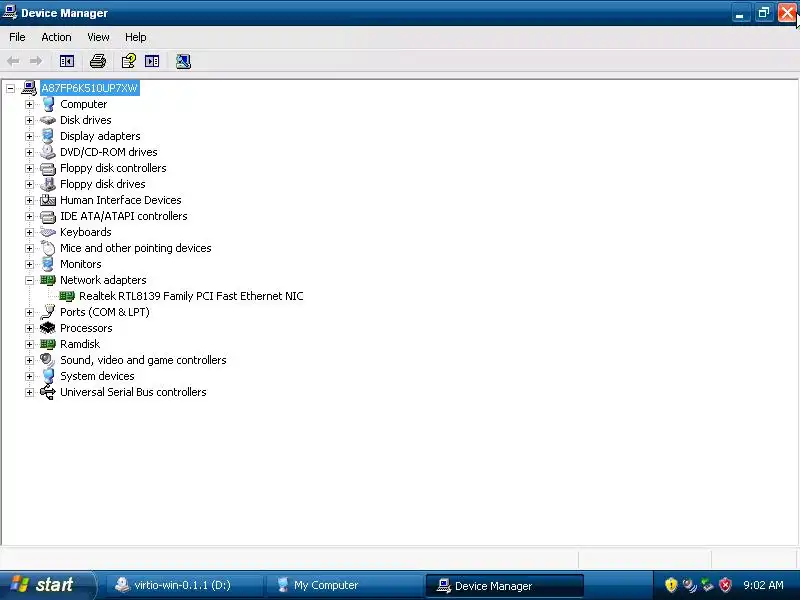The width and height of the screenshot is (800, 600).
Task: Open the File menu
Action: point(17,37)
